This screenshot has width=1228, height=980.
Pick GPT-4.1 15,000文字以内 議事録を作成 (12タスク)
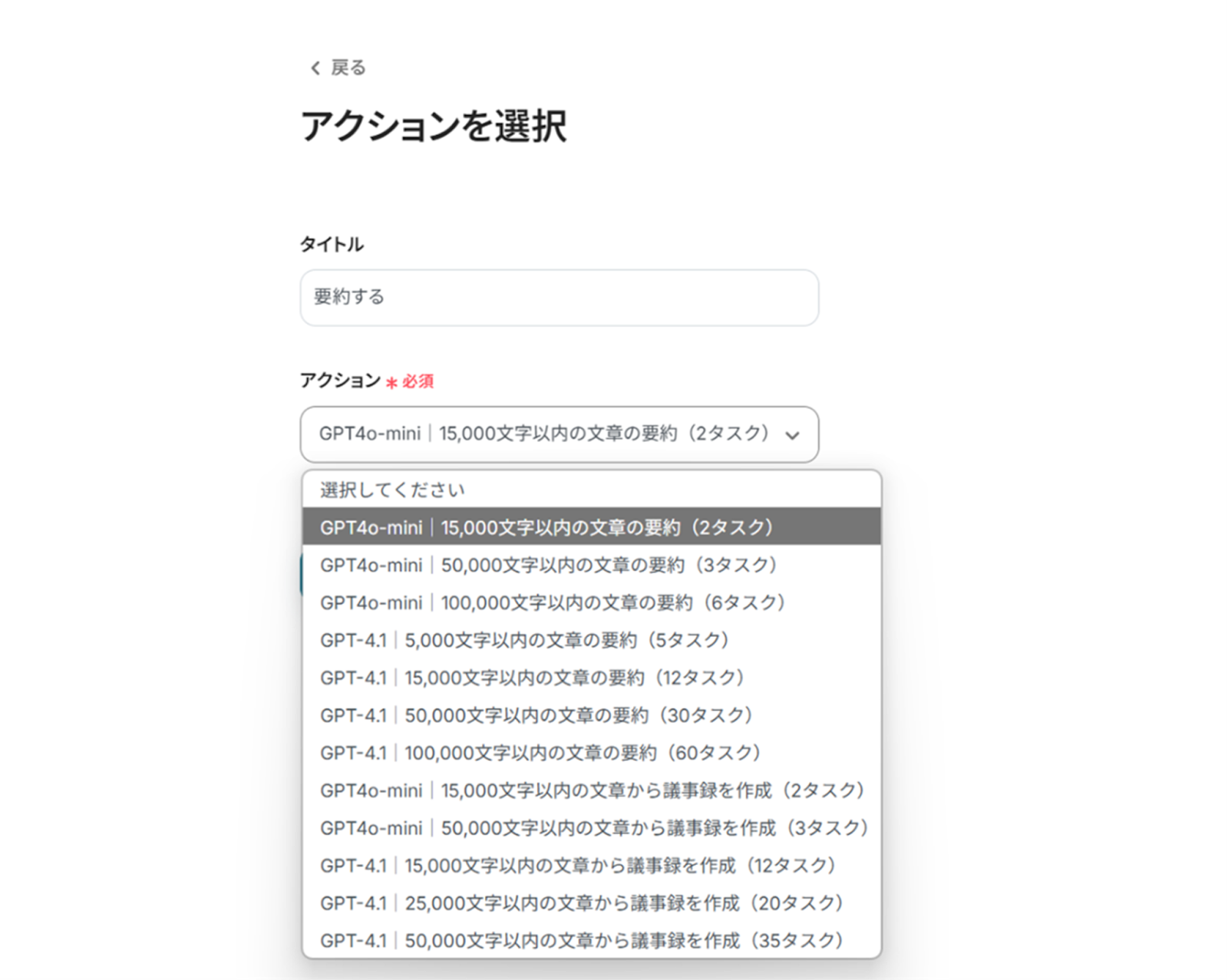pyautogui.click(x=592, y=866)
